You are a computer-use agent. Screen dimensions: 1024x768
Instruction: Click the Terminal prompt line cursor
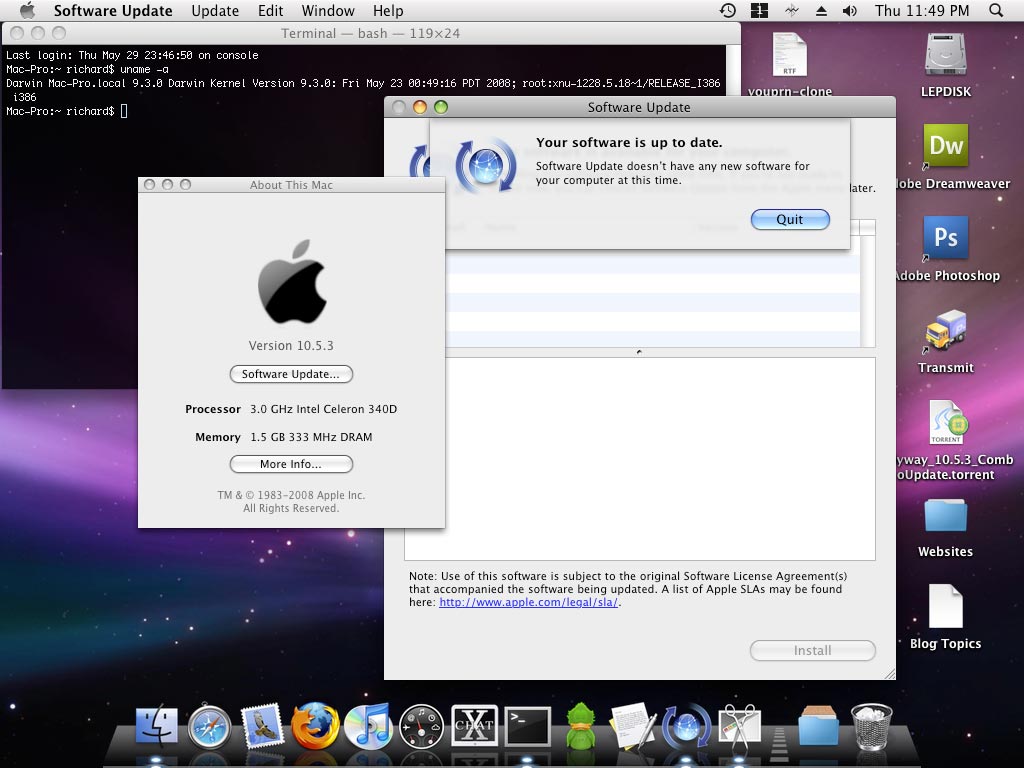[124, 111]
